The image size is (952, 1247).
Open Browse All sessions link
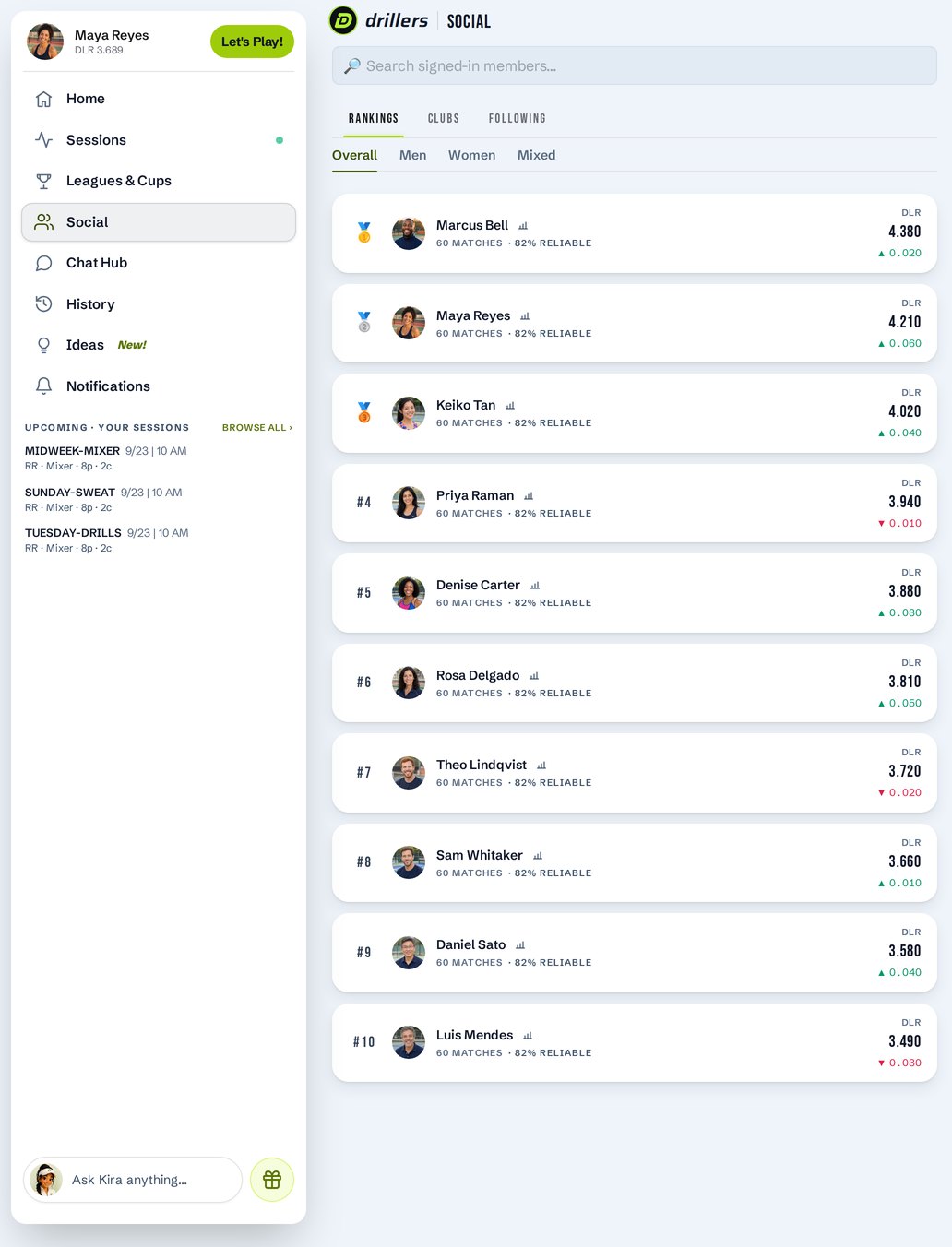click(x=257, y=428)
